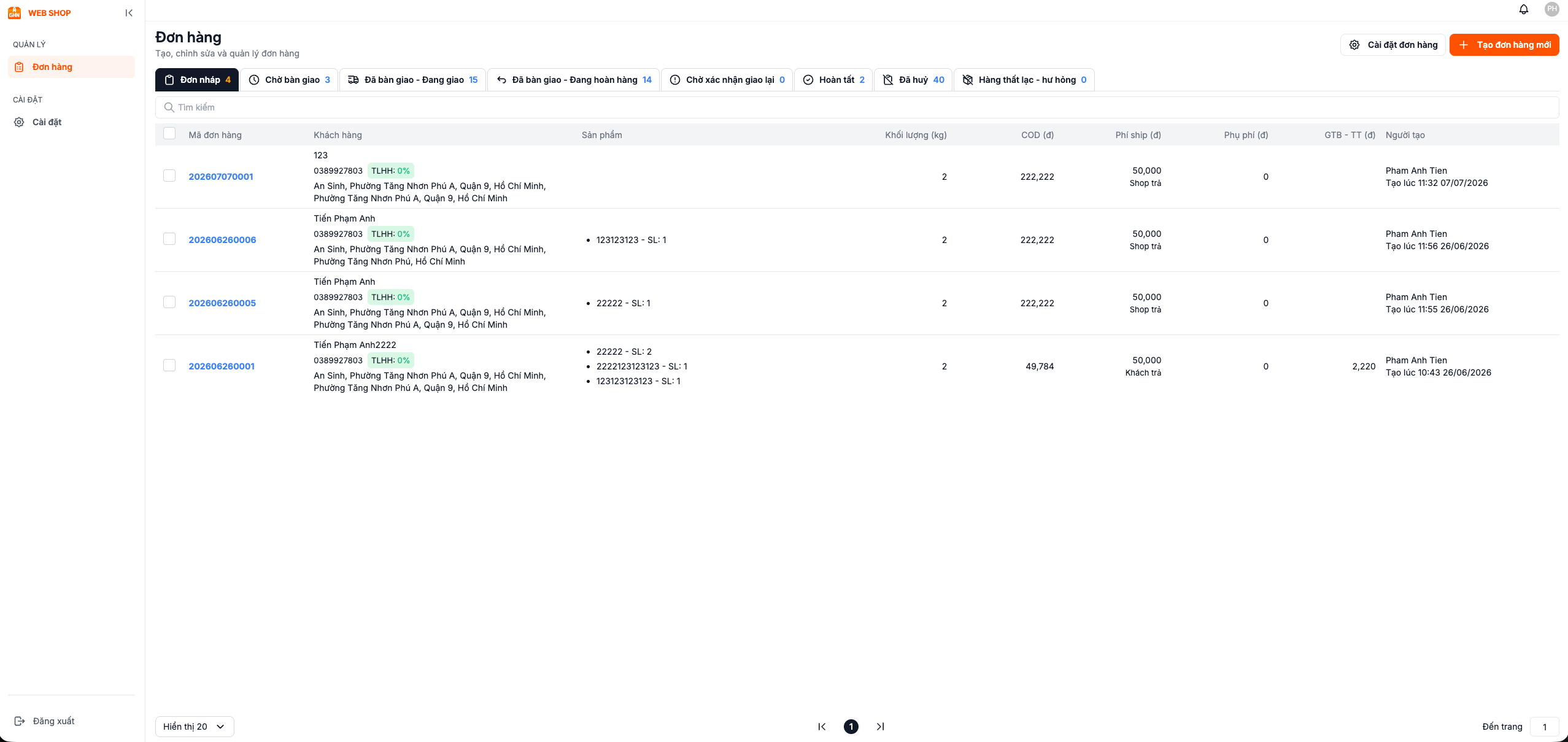Image resolution: width=1568 pixels, height=742 pixels.
Task: Click the Đăng xuất logout icon
Action: pos(20,721)
